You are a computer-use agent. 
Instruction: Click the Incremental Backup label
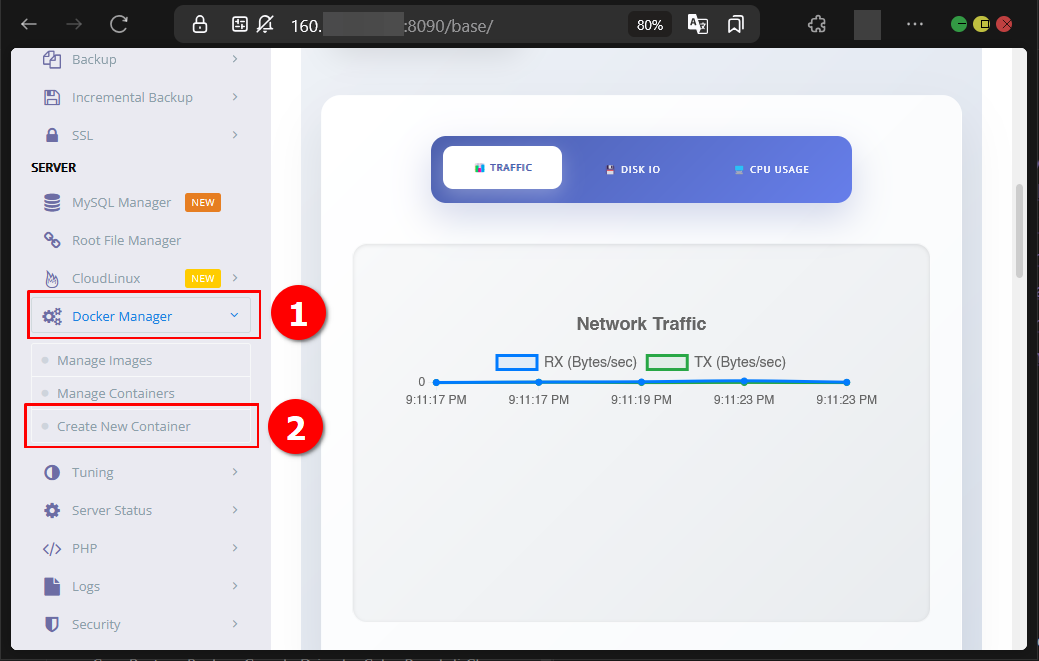(132, 97)
